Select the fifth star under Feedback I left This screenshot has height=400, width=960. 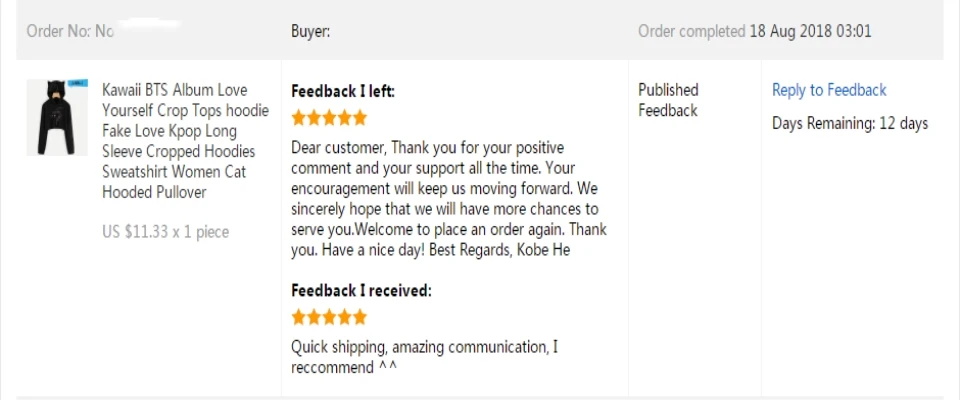[360, 118]
